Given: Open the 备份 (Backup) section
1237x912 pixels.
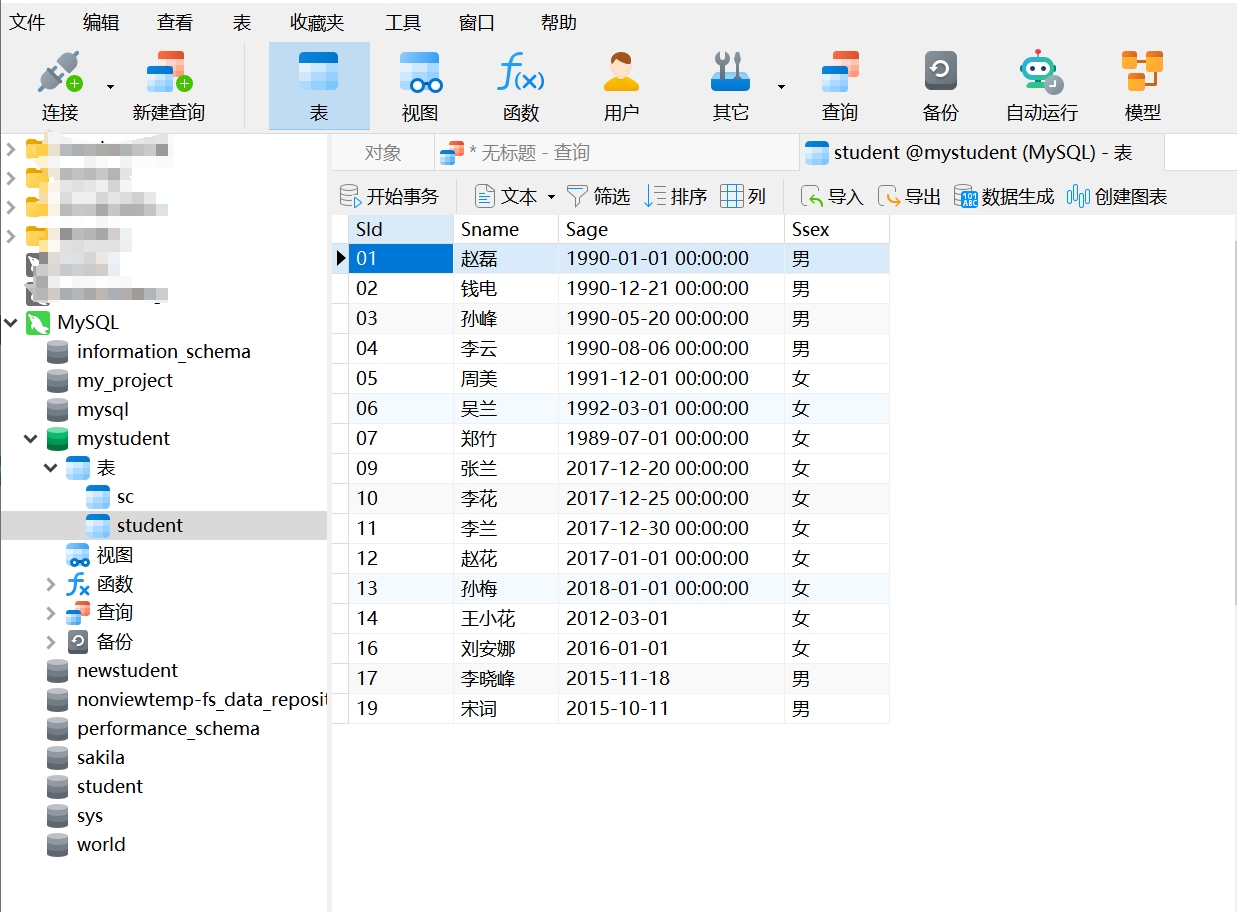Looking at the screenshot, I should [939, 85].
